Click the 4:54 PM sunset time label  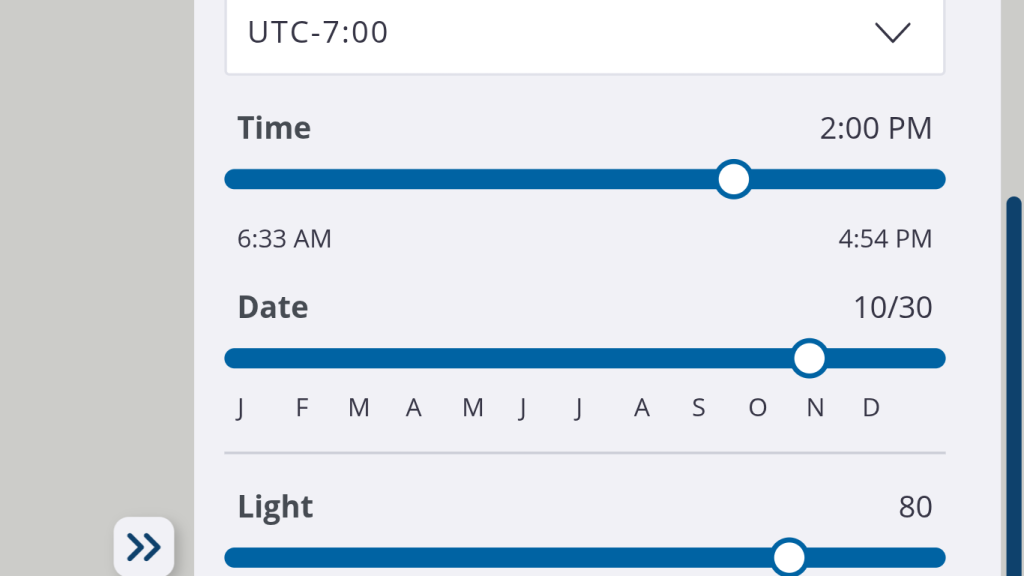pyautogui.click(x=885, y=239)
